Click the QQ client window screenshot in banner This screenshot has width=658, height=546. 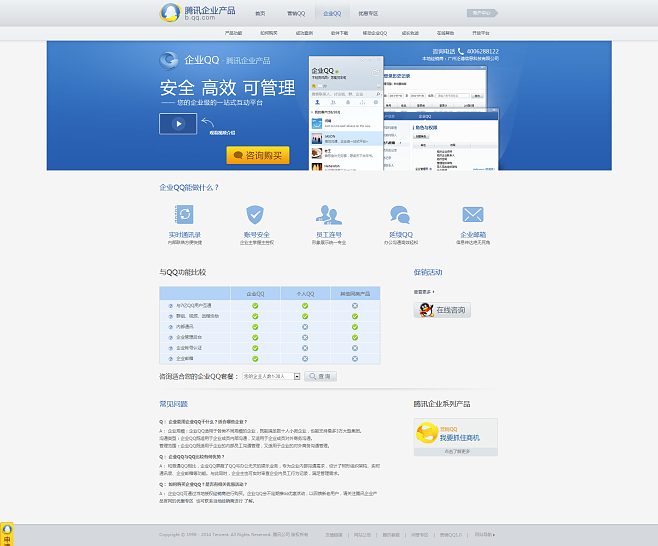[346, 113]
